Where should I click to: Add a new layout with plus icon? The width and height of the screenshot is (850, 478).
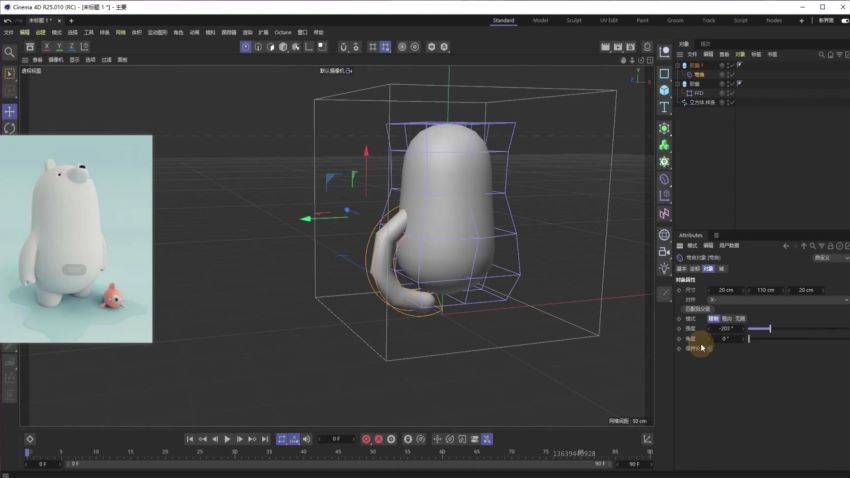tap(801, 21)
